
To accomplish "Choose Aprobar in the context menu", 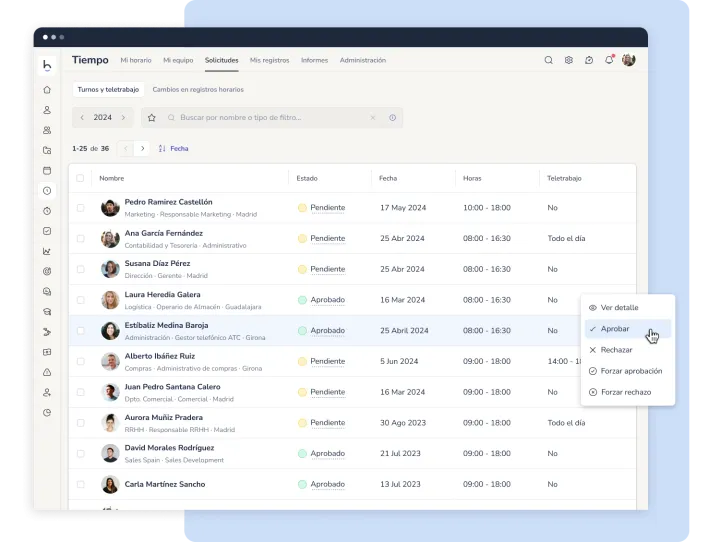I will click(x=615, y=328).
